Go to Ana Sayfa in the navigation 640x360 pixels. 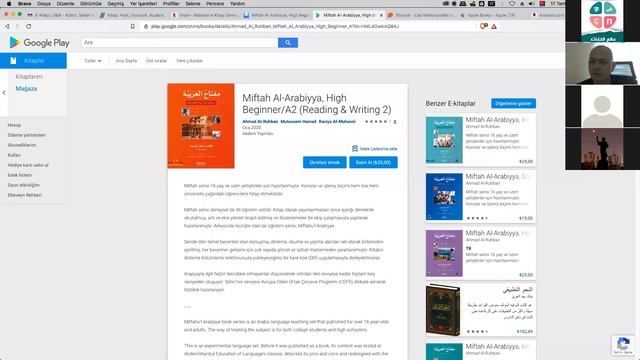point(126,61)
